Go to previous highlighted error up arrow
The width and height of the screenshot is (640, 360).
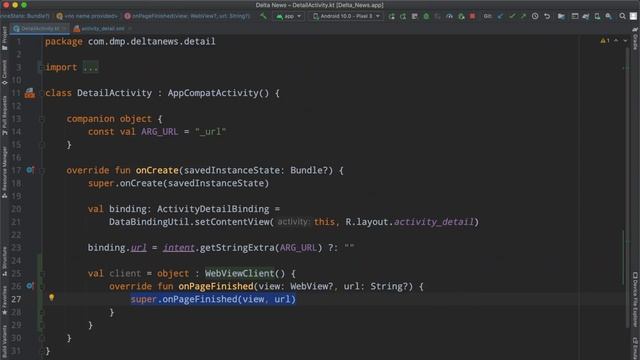(x=616, y=41)
